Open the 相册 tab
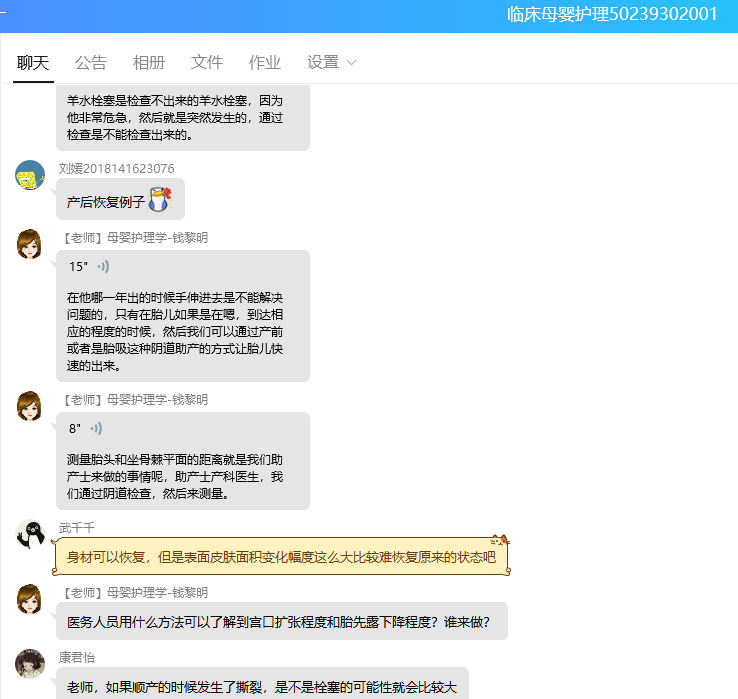The width and height of the screenshot is (738, 699). click(x=149, y=62)
